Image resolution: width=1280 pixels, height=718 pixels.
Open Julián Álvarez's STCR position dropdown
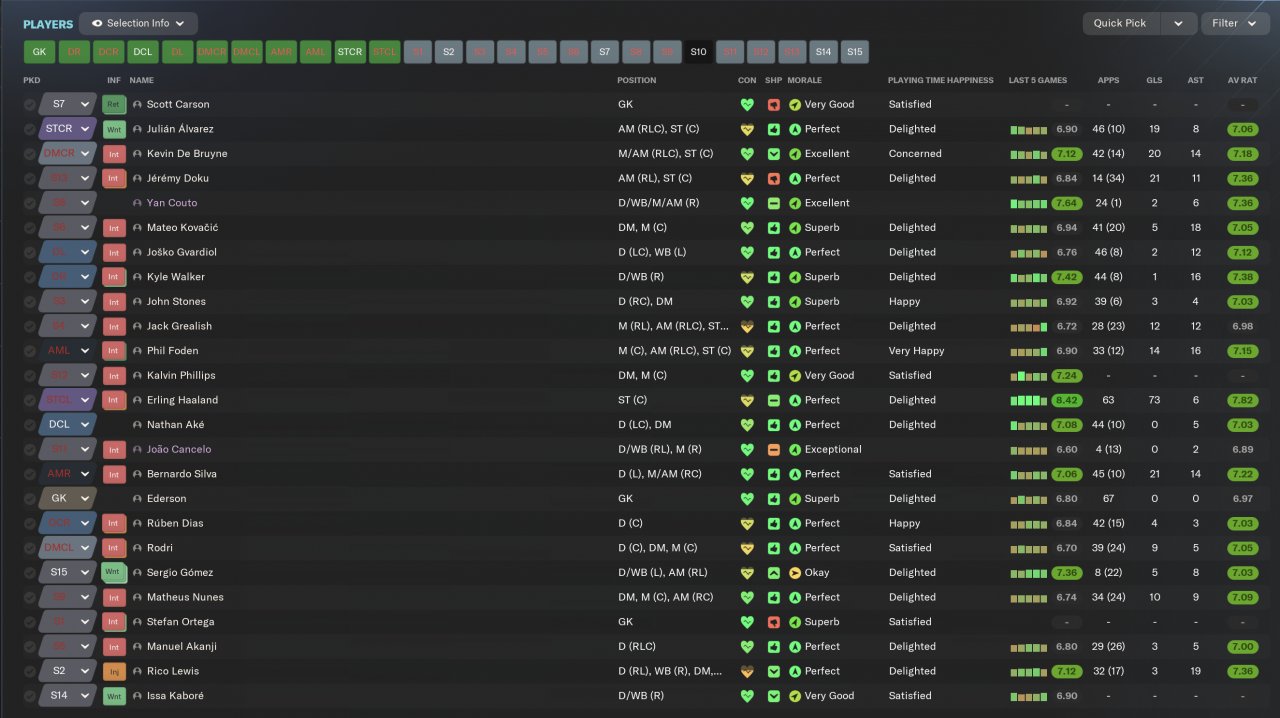click(x=68, y=129)
